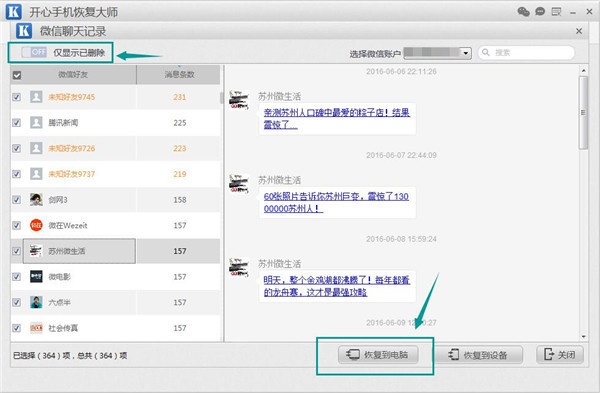Click the K logo of 开心手机恢复大师
600x393 pixels.
coord(14,11)
